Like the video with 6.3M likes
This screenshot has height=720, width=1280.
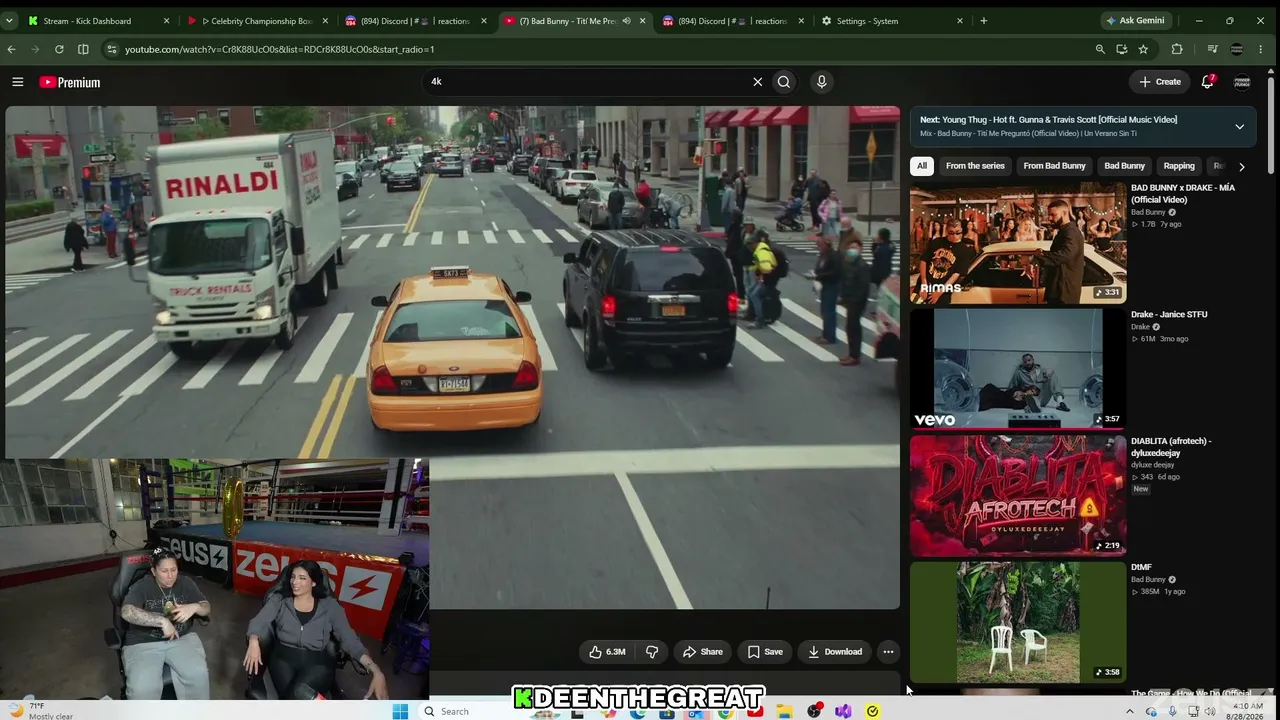coord(607,652)
